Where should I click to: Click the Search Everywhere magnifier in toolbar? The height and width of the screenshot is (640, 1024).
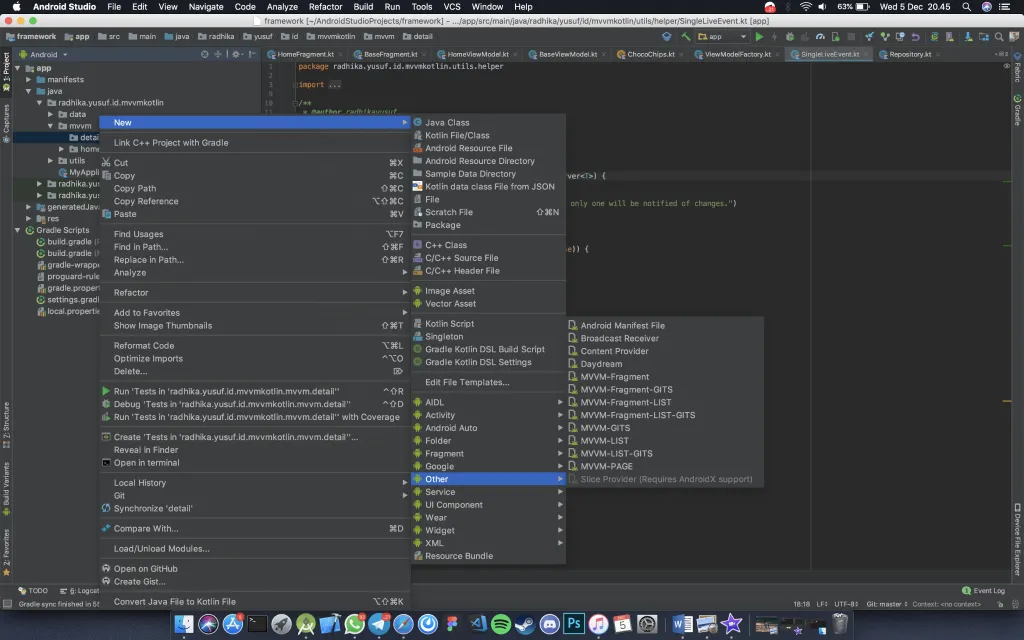click(999, 37)
